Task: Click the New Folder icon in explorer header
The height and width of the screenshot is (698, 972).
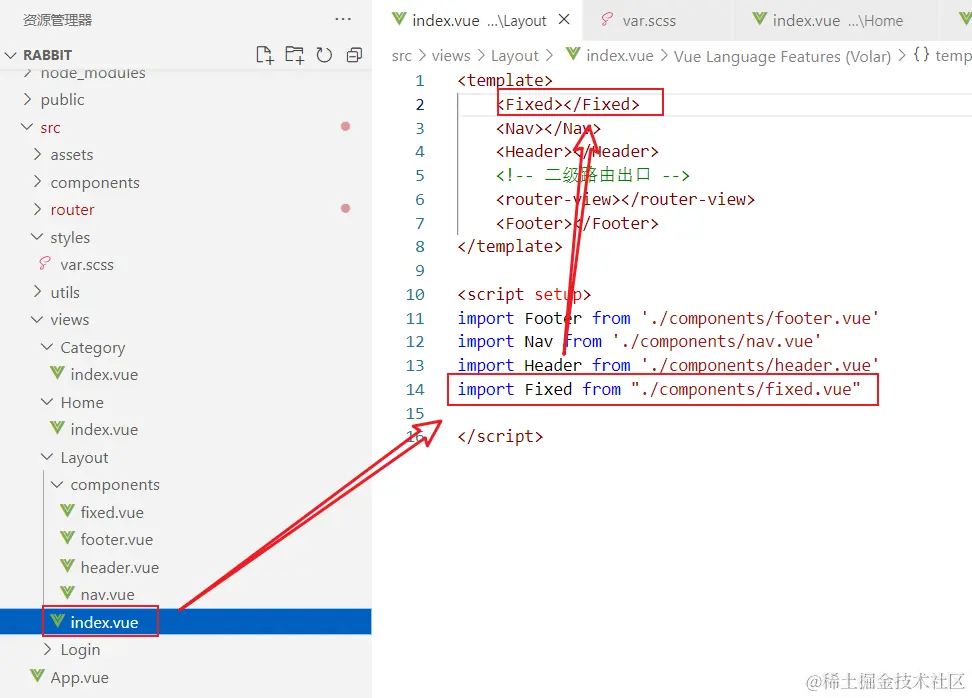Action: coord(294,55)
